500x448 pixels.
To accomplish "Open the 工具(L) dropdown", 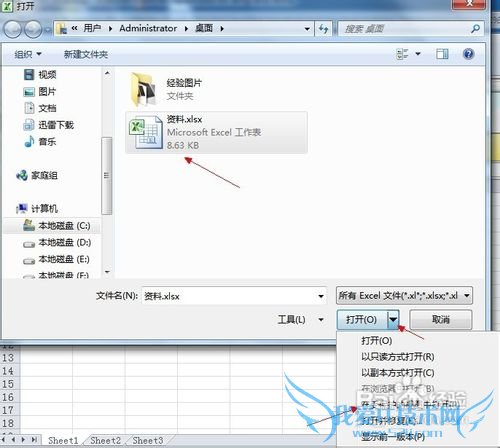I will pyautogui.click(x=301, y=320).
